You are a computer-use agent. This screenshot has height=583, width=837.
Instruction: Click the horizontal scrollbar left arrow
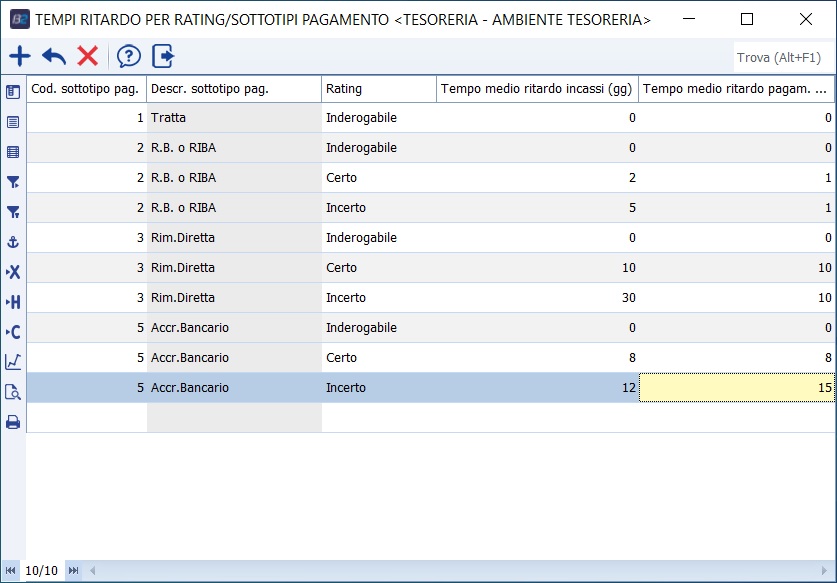(92, 570)
